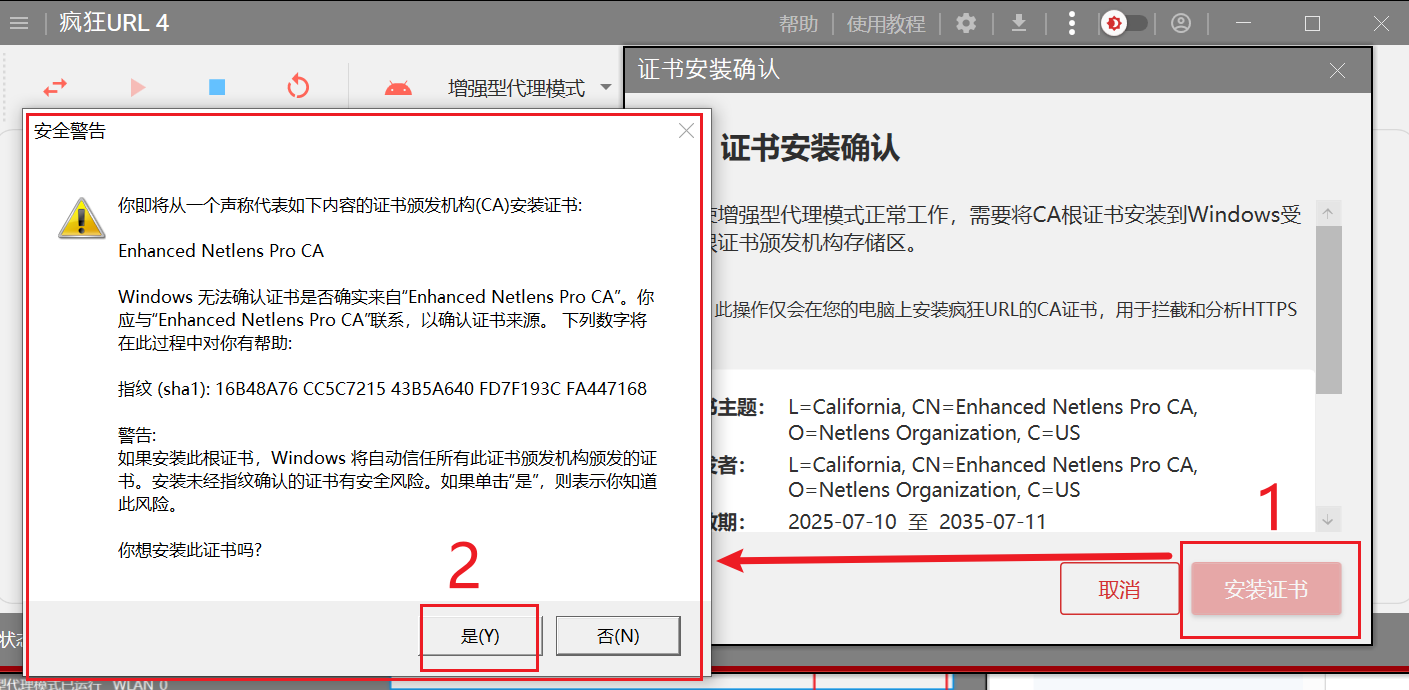
Task: Open settings via the gear icon
Action: 966,23
